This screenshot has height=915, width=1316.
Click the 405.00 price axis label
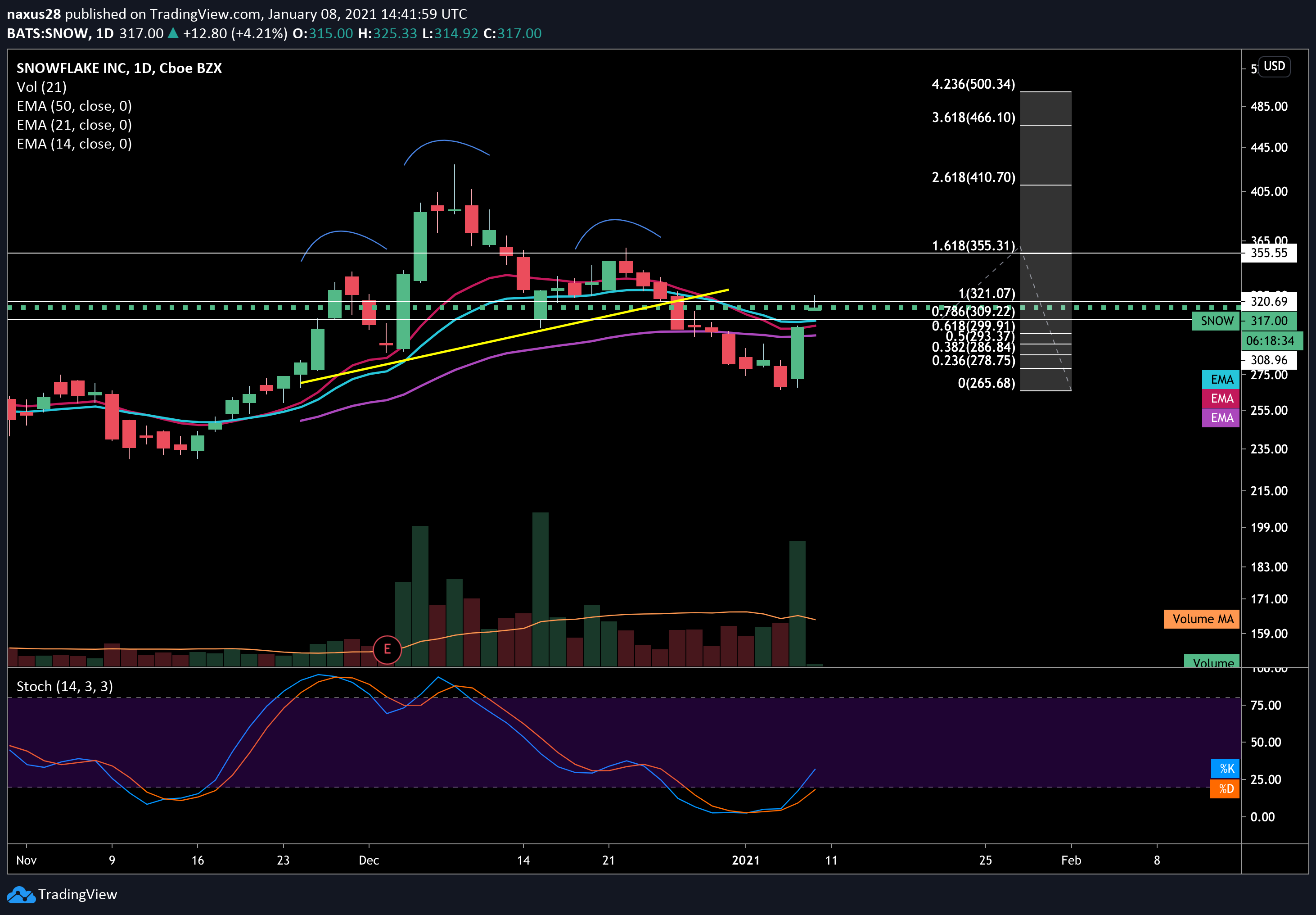pos(1269,191)
